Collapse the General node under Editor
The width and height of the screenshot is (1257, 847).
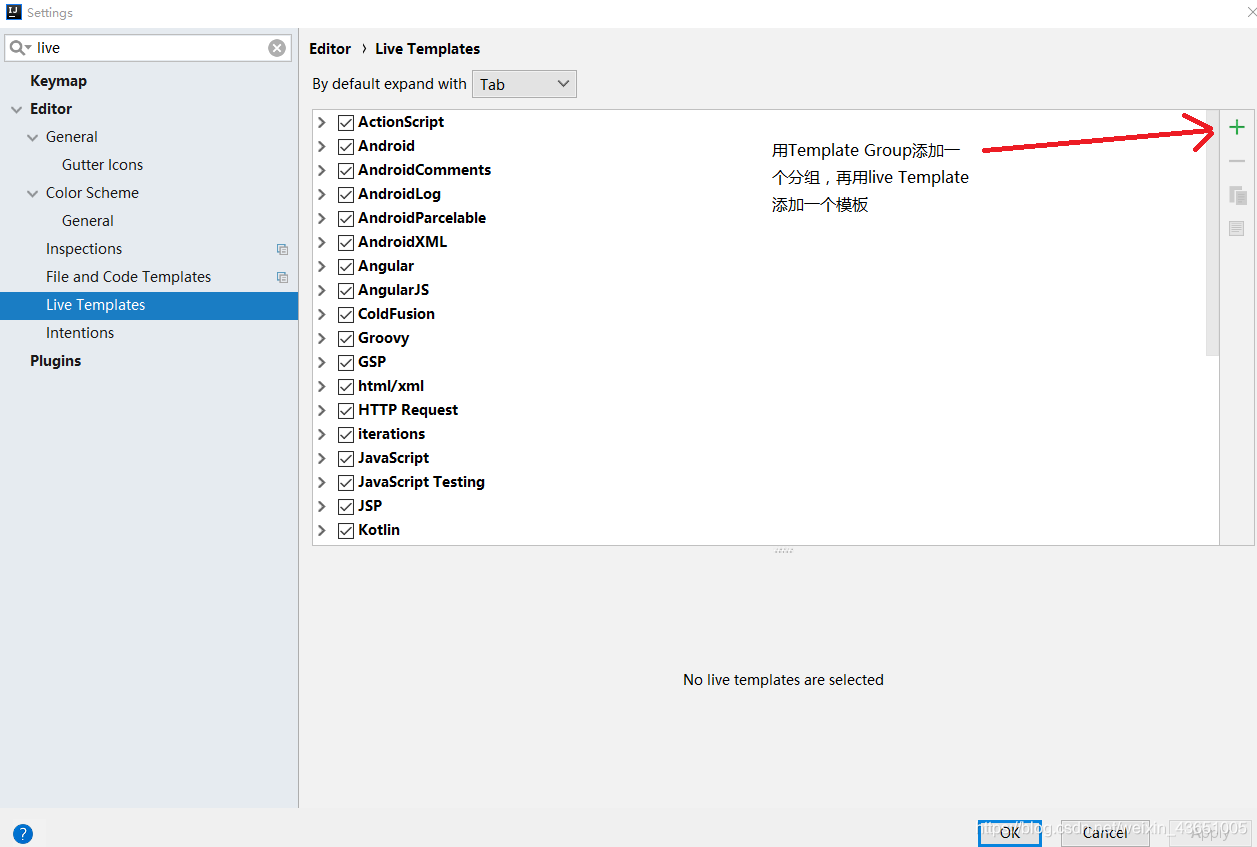coord(33,137)
